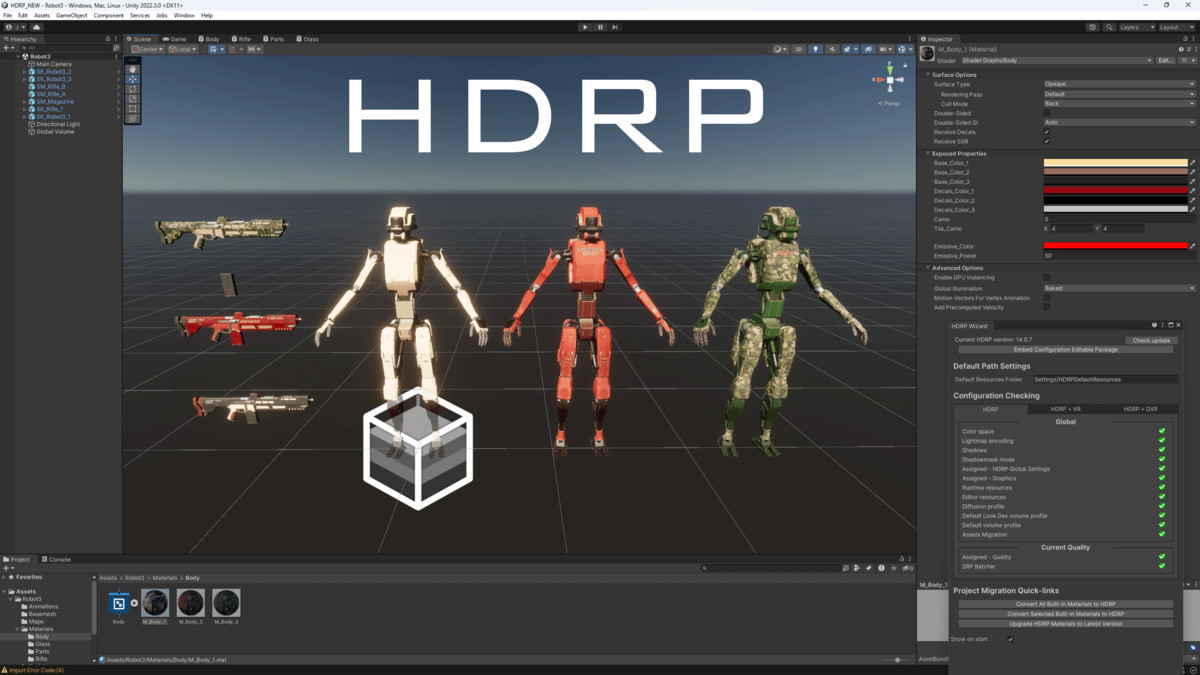Enable the Double-Sided checkbox
Viewport: 1200px width, 675px height.
(x=1047, y=113)
